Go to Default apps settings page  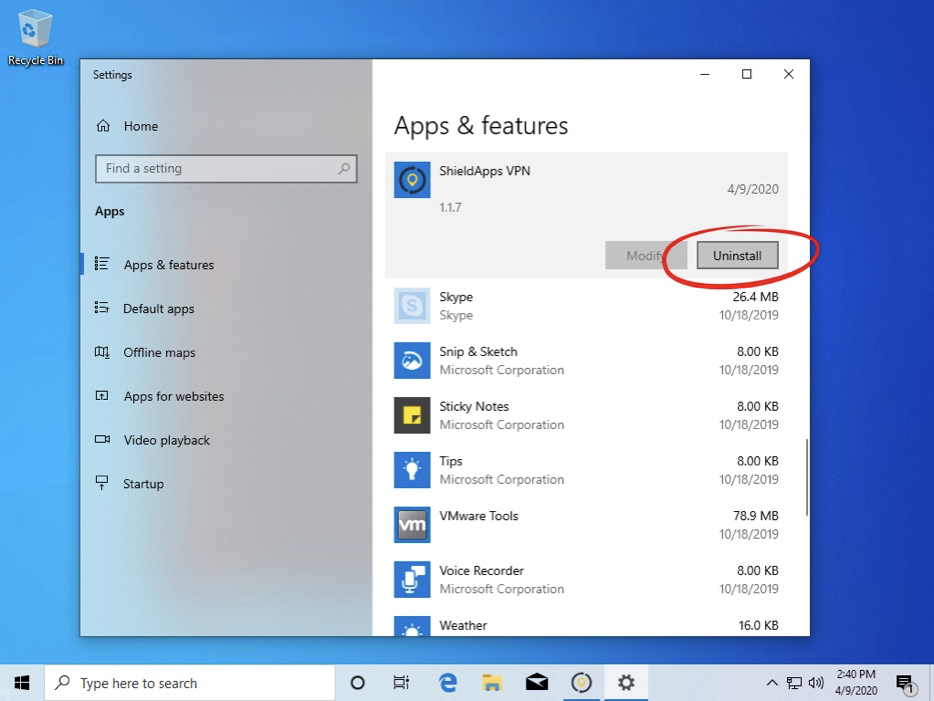point(158,309)
